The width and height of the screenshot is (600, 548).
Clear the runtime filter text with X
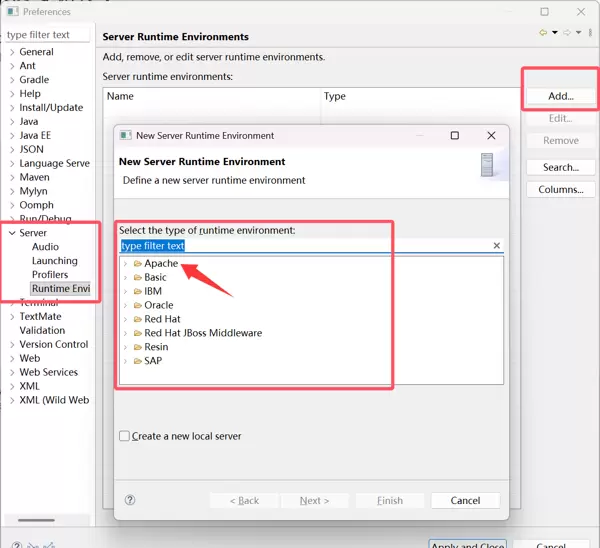496,246
